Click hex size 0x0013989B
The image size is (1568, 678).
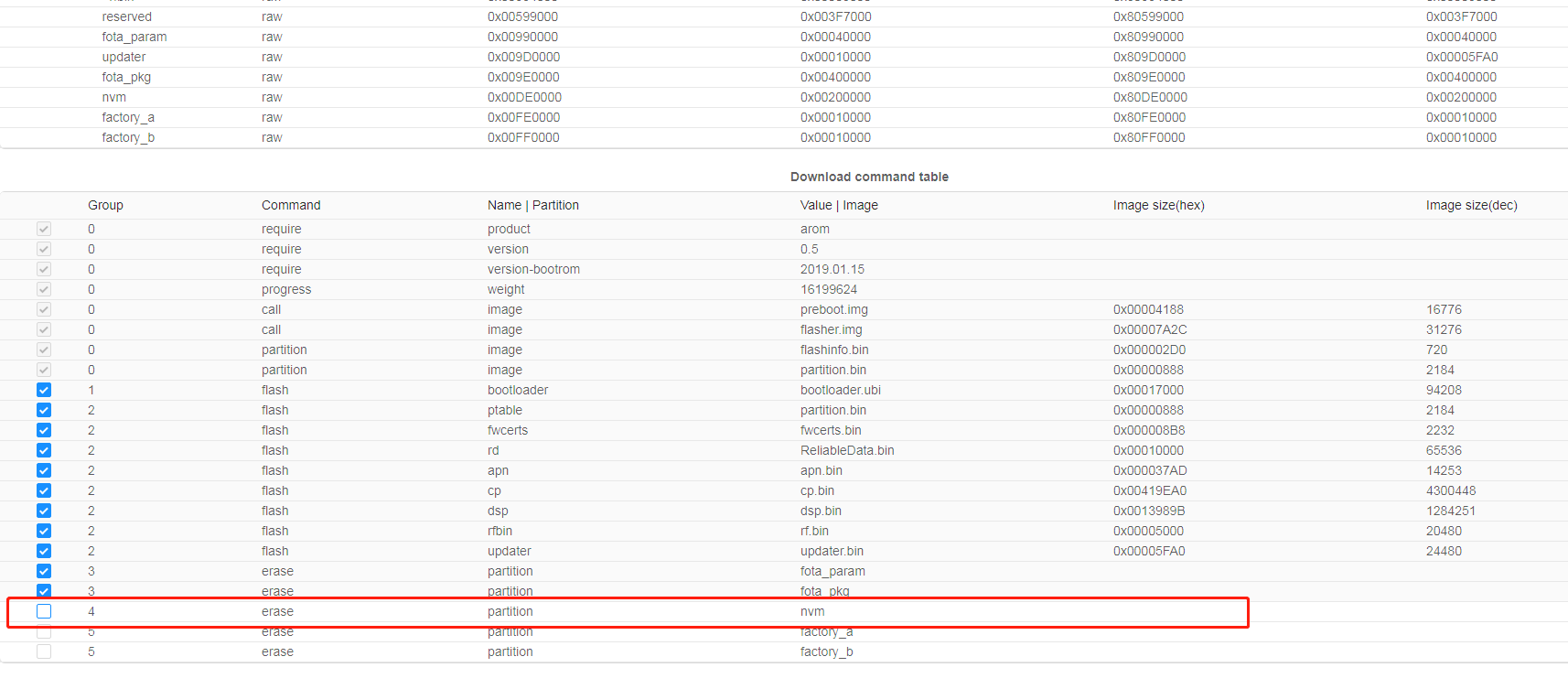pyautogui.click(x=1149, y=511)
